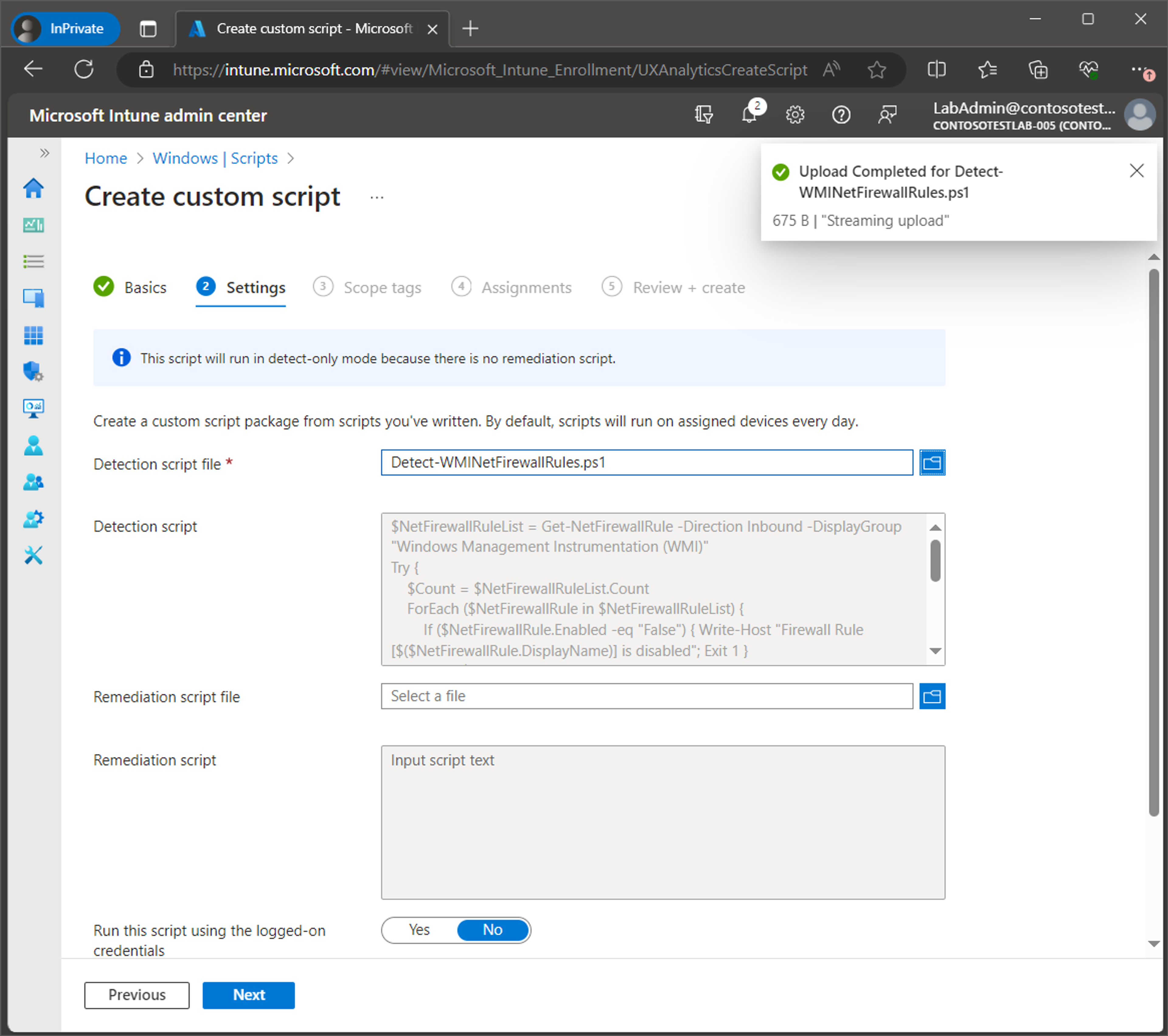The height and width of the screenshot is (1036, 1168).
Task: Go to Windows | Scripts breadcrumb
Action: (215, 158)
